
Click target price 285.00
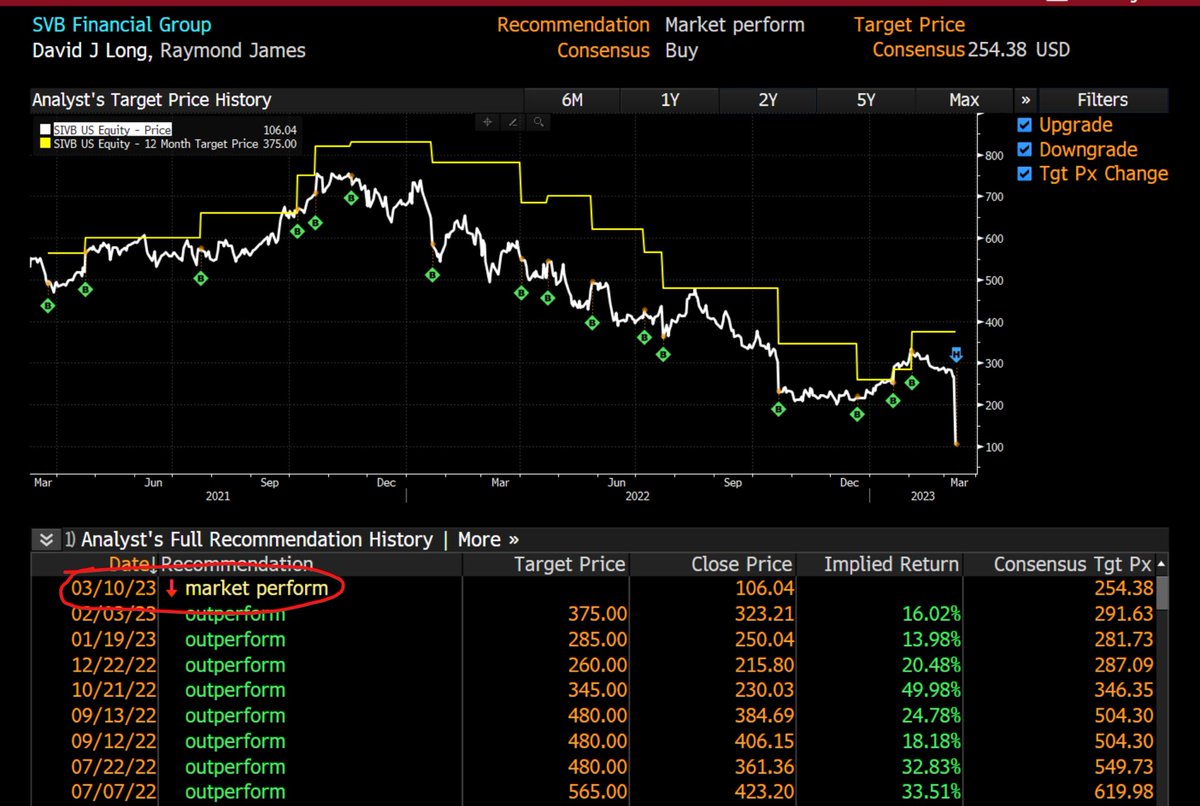598,638
